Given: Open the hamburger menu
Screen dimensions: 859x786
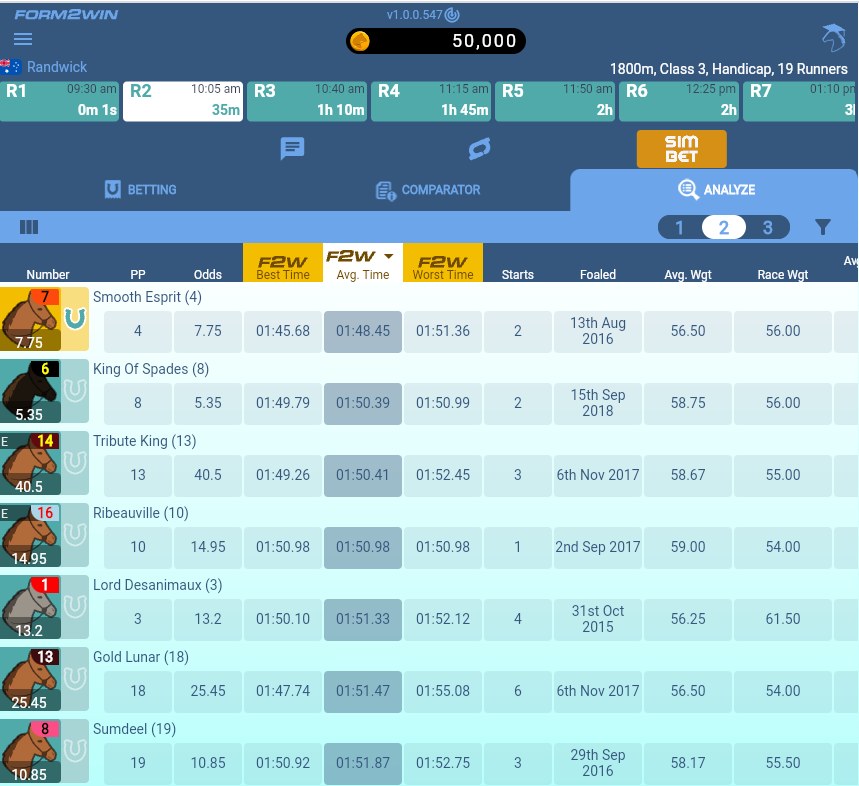Looking at the screenshot, I should click(23, 39).
